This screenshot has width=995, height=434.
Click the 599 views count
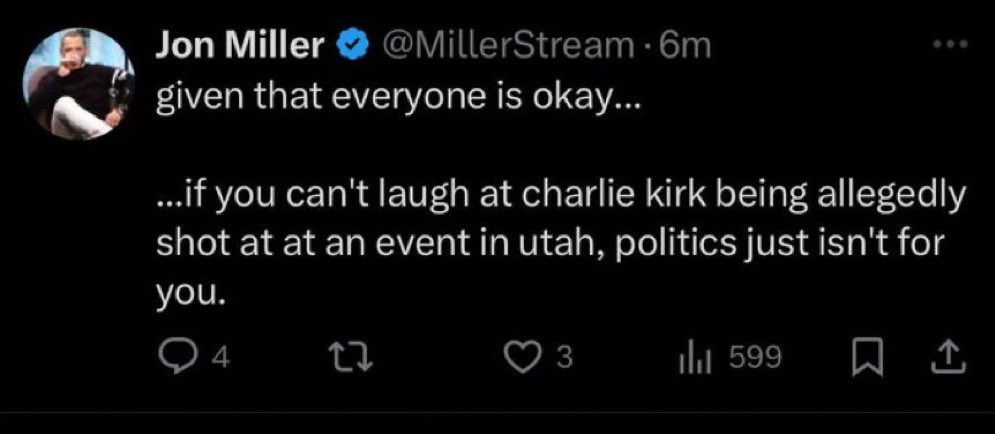coord(747,358)
